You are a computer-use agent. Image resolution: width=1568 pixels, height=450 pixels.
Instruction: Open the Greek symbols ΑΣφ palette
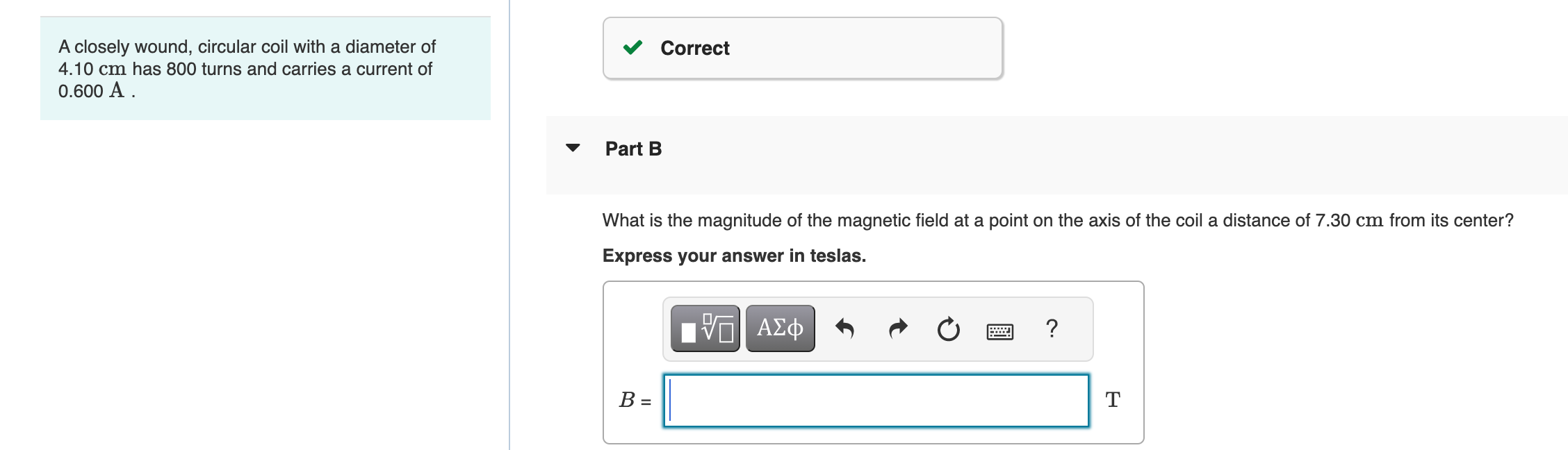[x=780, y=328]
